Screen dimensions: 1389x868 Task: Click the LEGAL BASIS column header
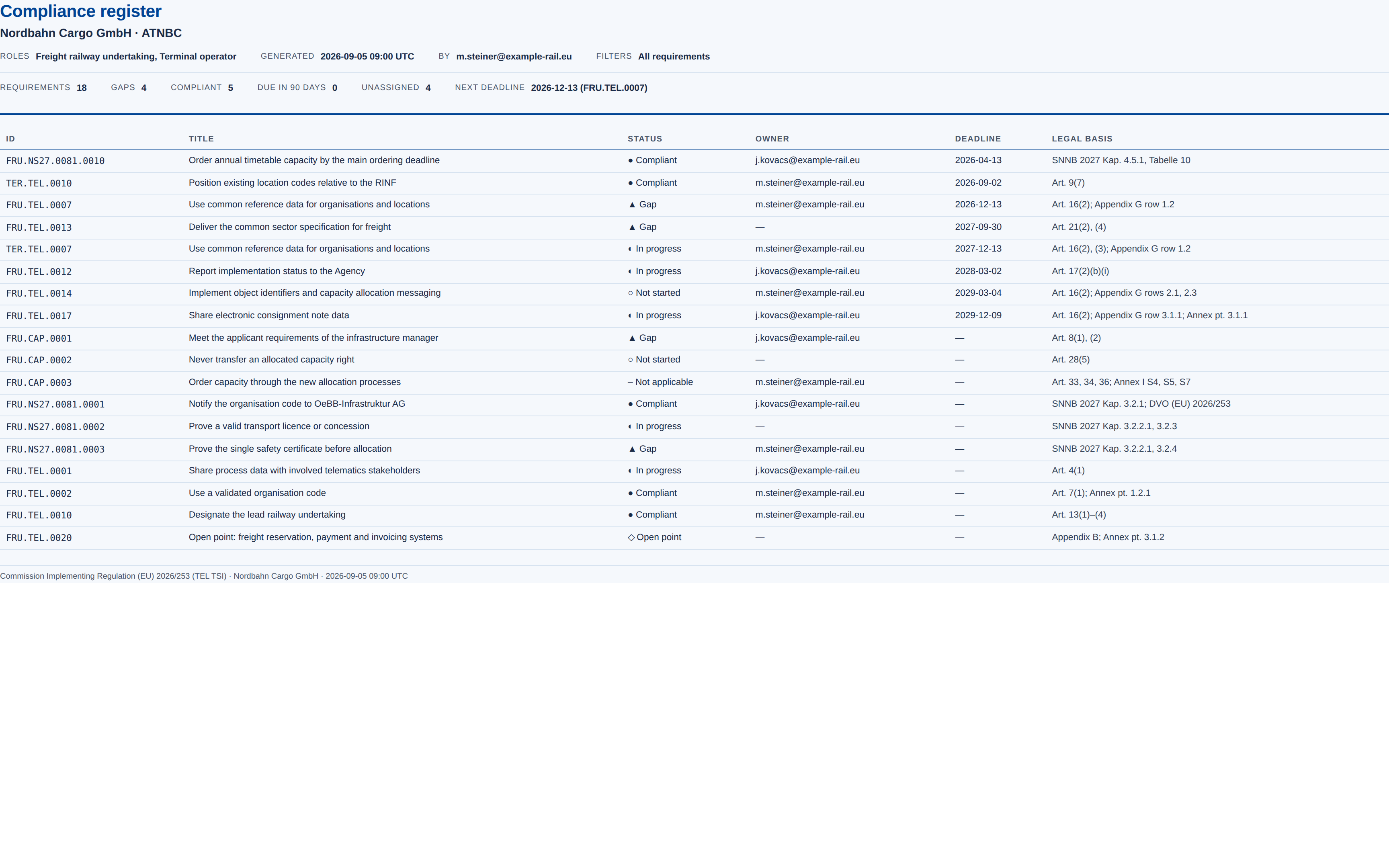tap(1082, 139)
